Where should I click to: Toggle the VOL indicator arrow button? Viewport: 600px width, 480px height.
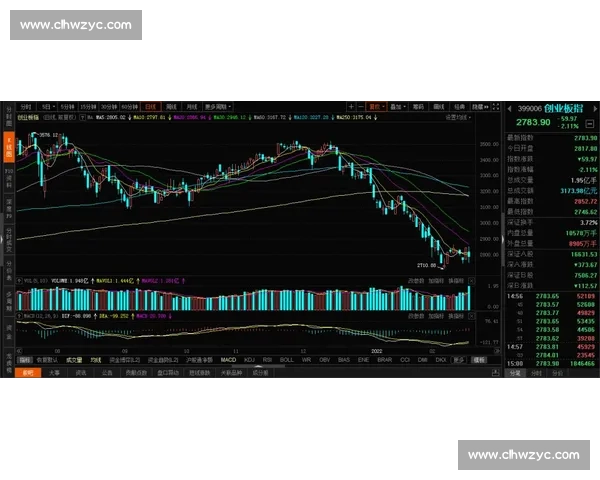click(19, 281)
